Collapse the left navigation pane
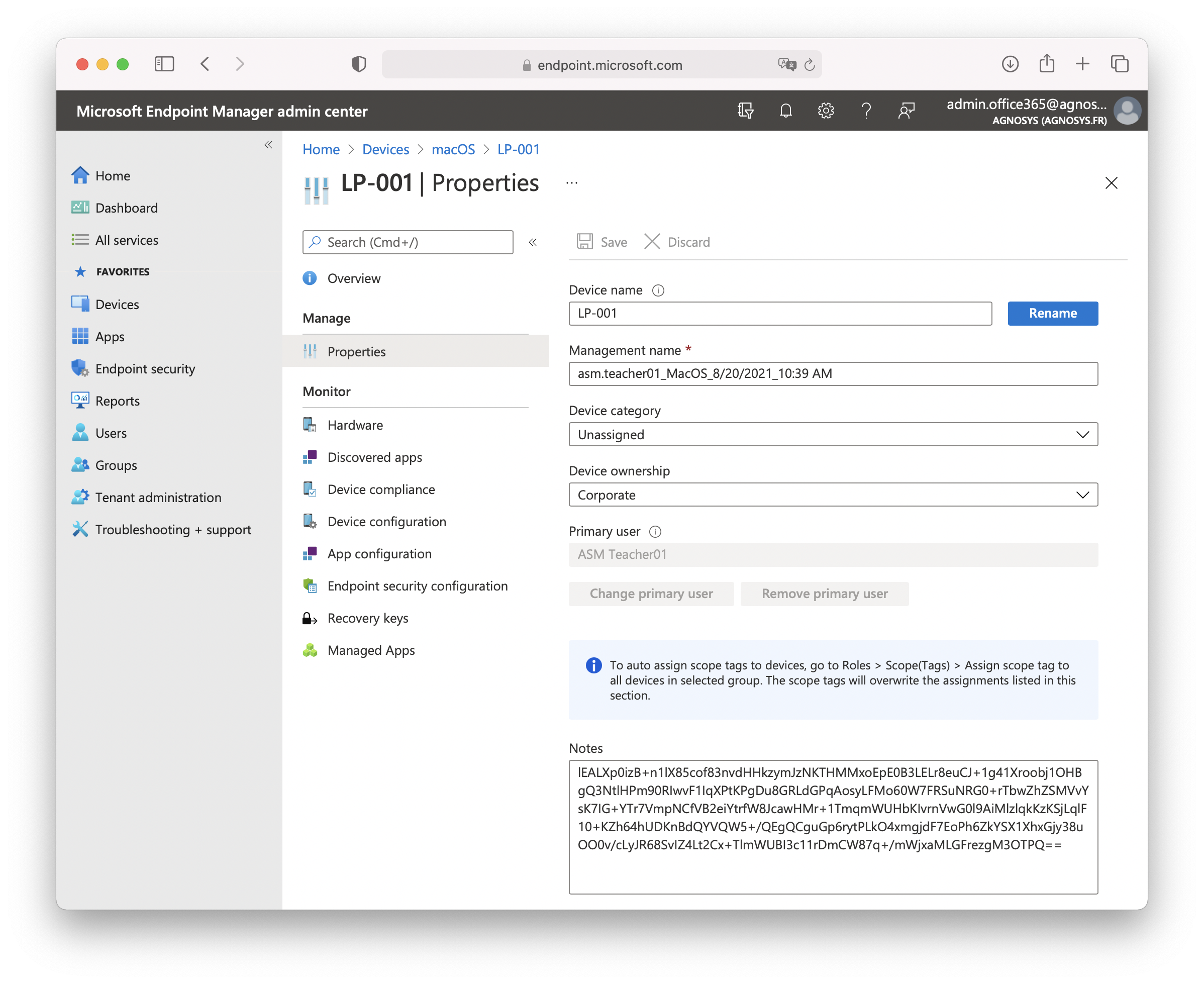 tap(268, 145)
